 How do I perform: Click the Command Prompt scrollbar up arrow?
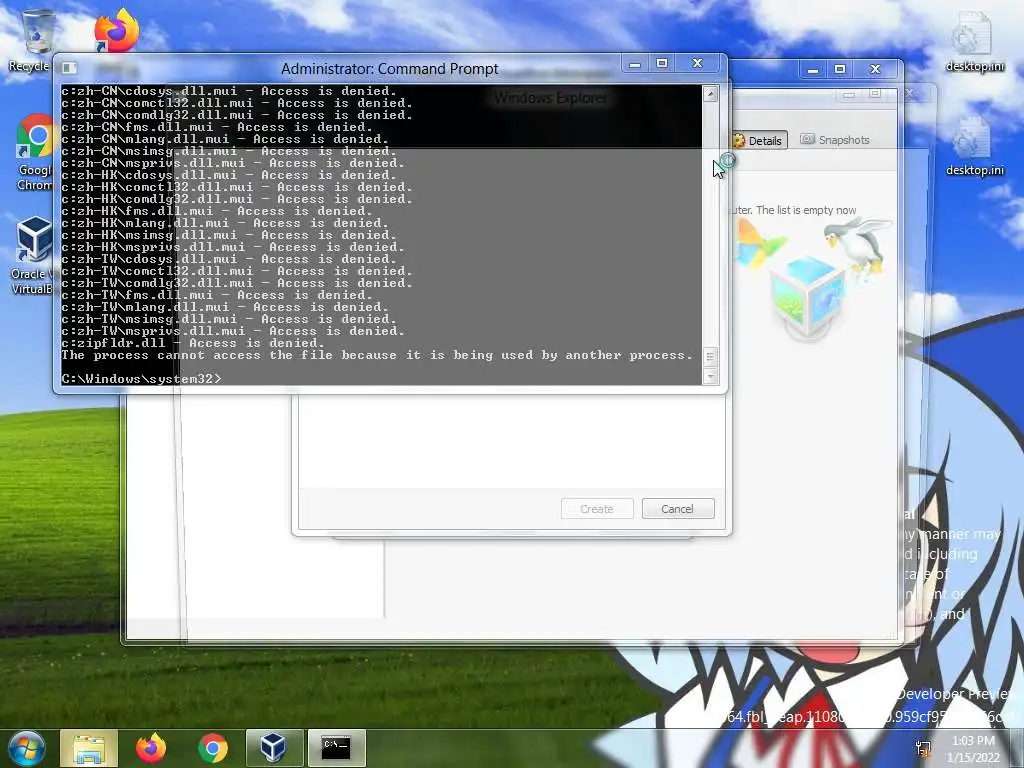coord(711,94)
